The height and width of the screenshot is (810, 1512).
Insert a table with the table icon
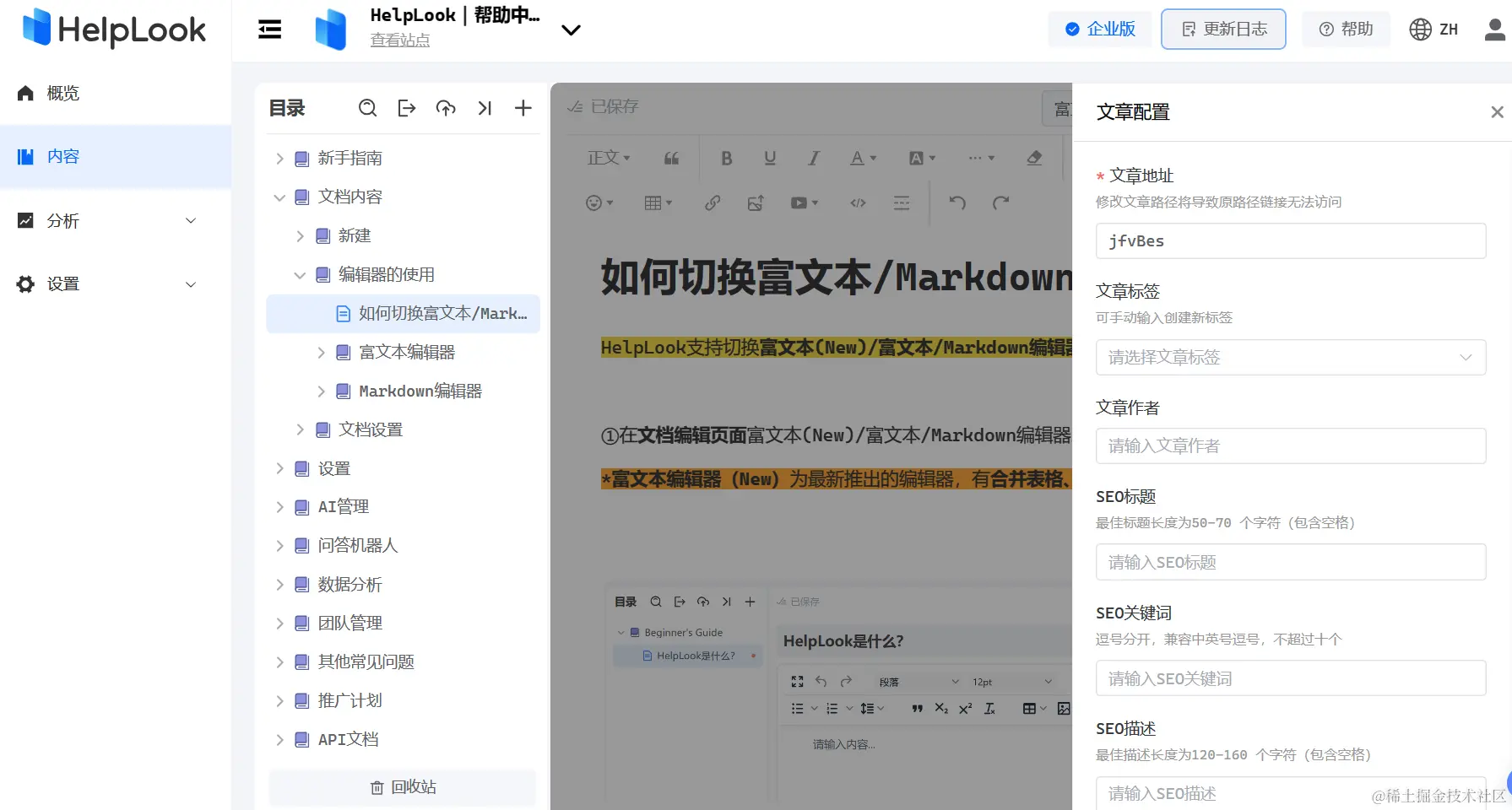point(658,202)
